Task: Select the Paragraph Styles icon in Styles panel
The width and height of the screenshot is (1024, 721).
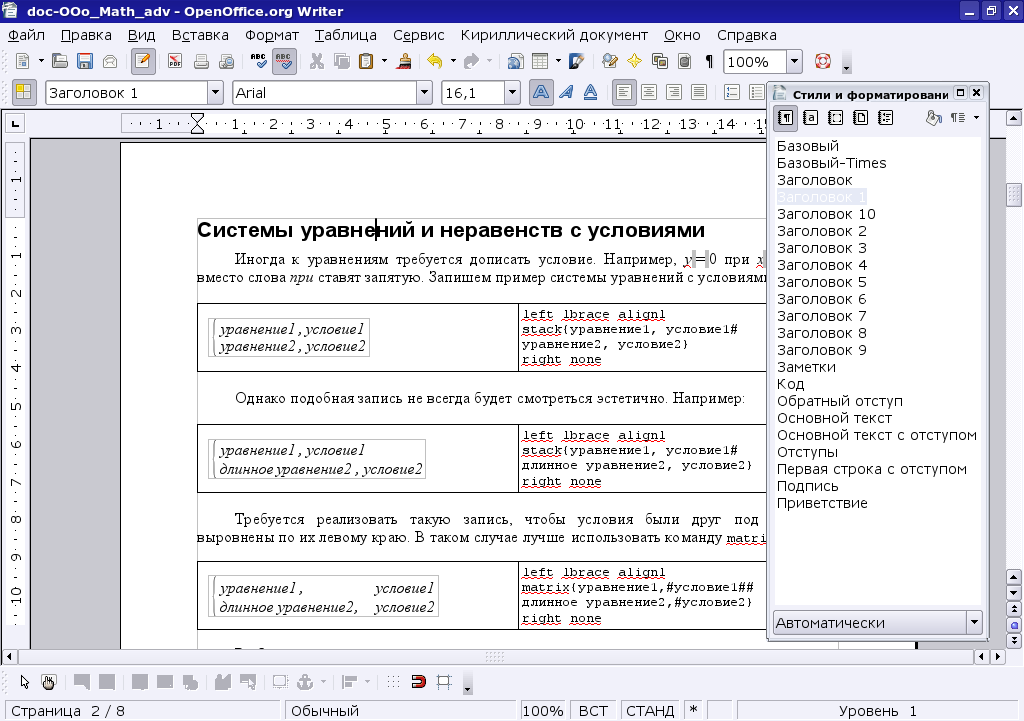Action: [786, 118]
